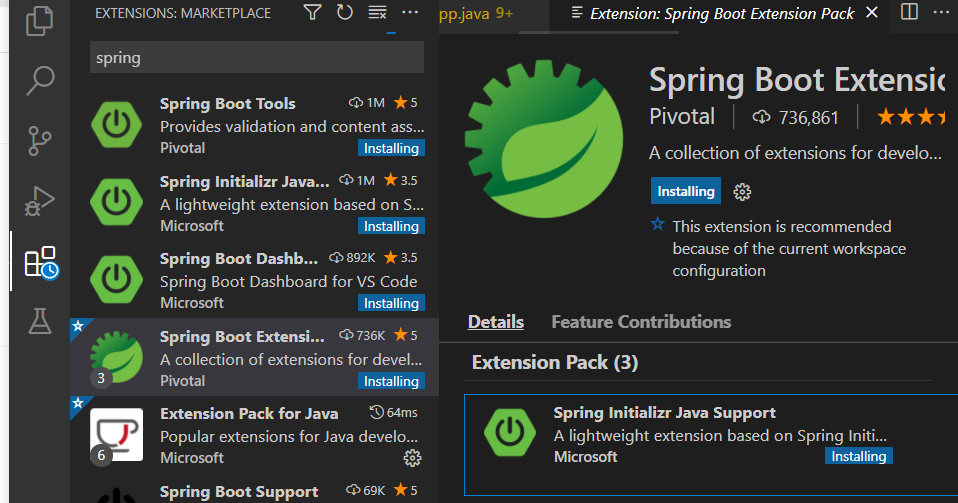958x503 pixels.
Task: Filter extensions with the funnel icon
Action: (312, 12)
